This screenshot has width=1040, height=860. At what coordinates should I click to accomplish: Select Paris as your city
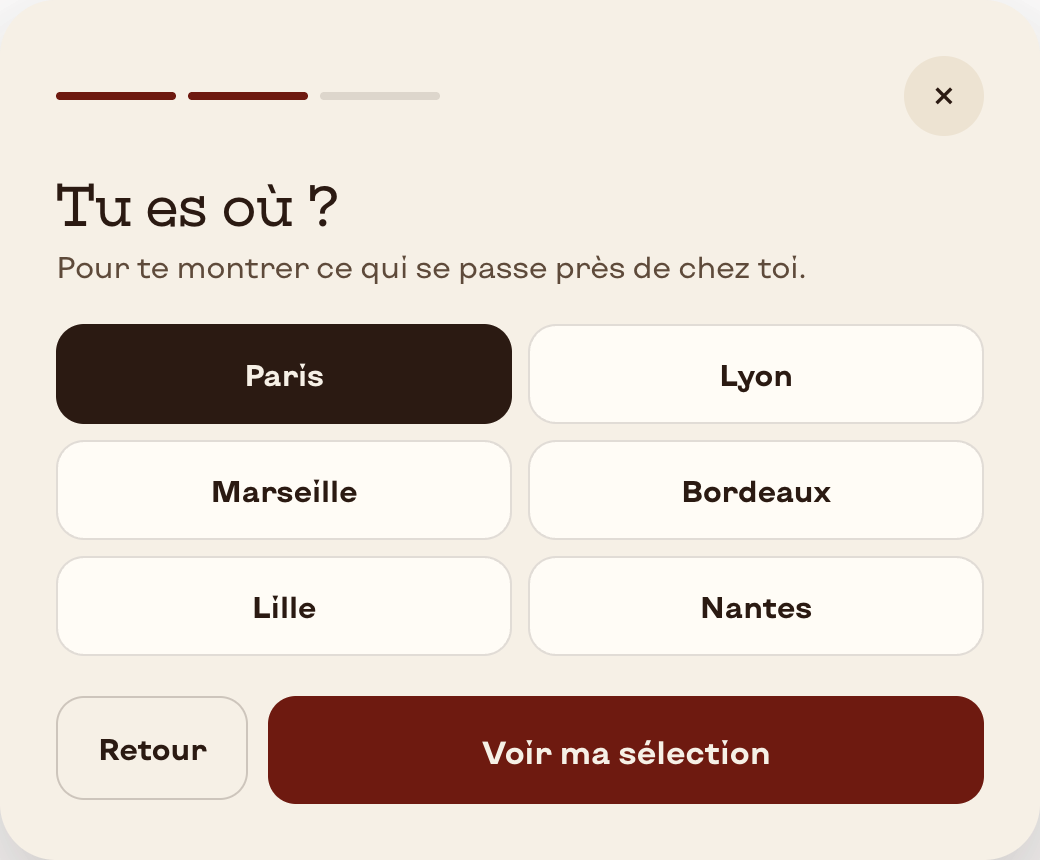[x=284, y=374]
